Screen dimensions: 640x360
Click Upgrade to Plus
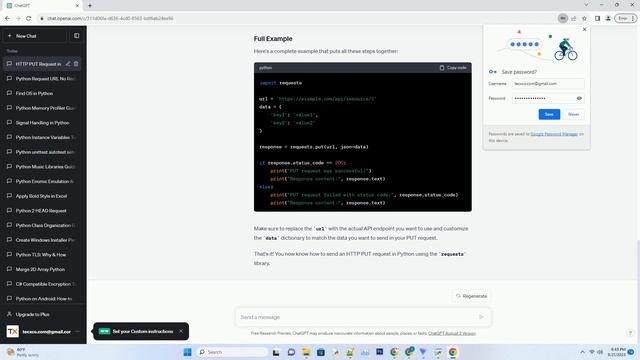42,314
